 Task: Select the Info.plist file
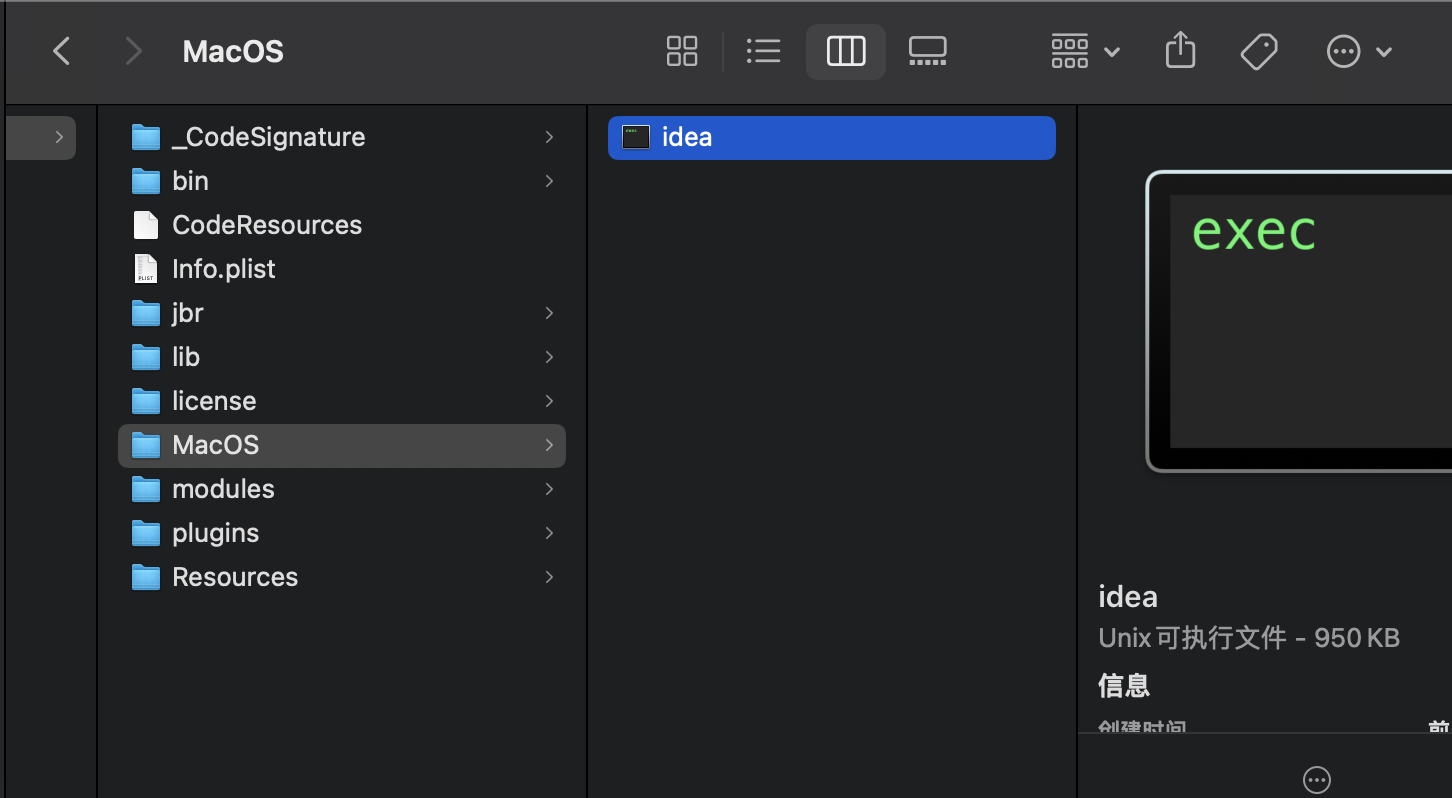(x=223, y=269)
